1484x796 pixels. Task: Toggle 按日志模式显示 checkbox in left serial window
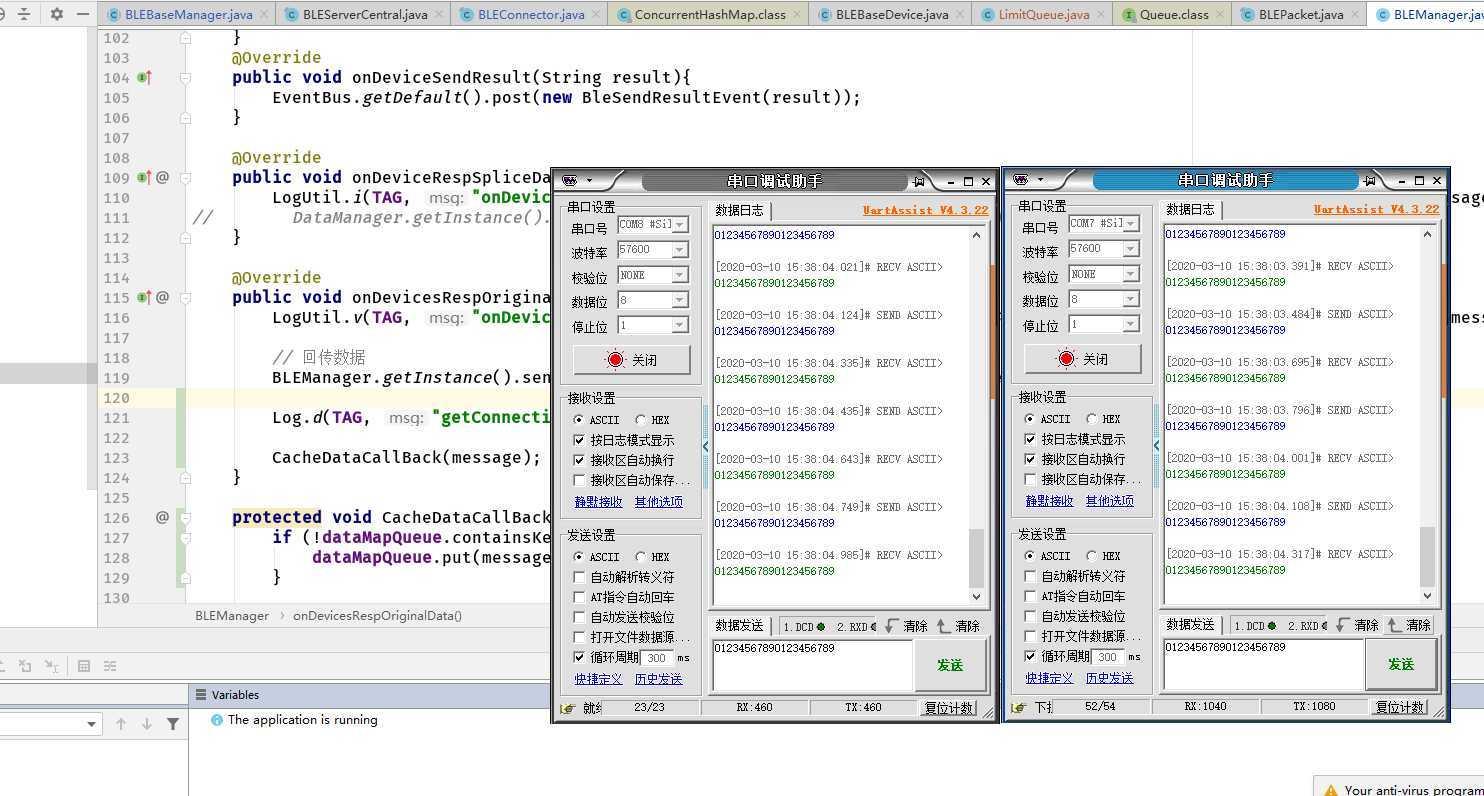(579, 440)
